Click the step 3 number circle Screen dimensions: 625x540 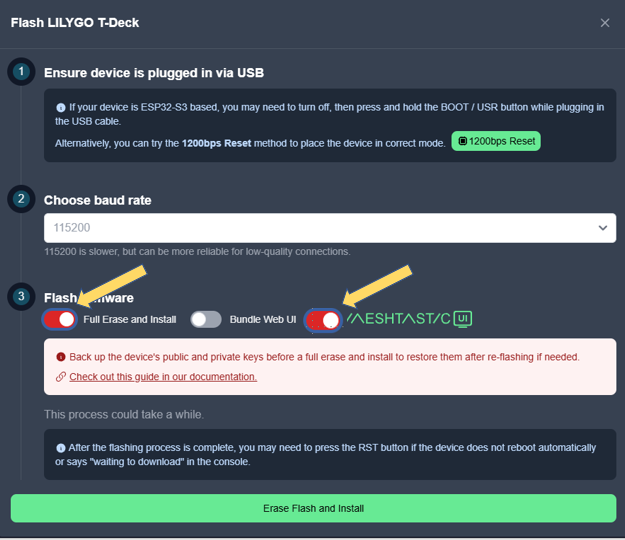21,296
